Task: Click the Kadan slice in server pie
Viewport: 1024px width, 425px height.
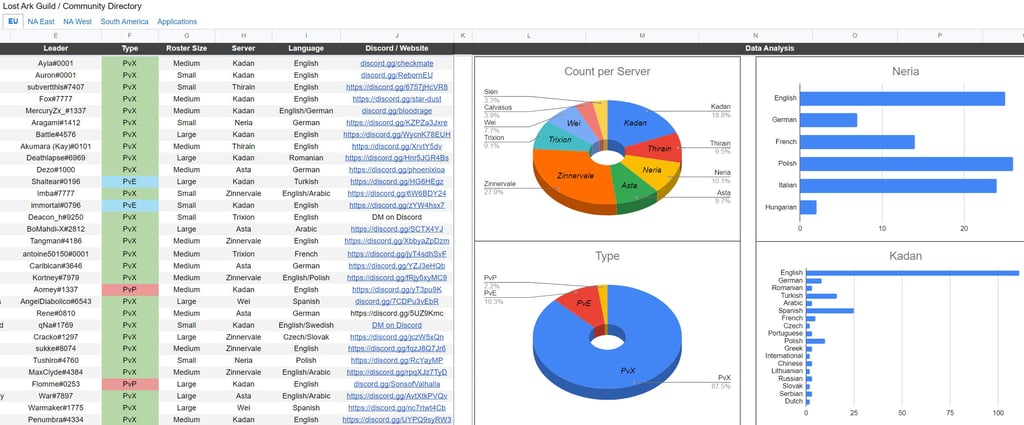Action: click(637, 122)
